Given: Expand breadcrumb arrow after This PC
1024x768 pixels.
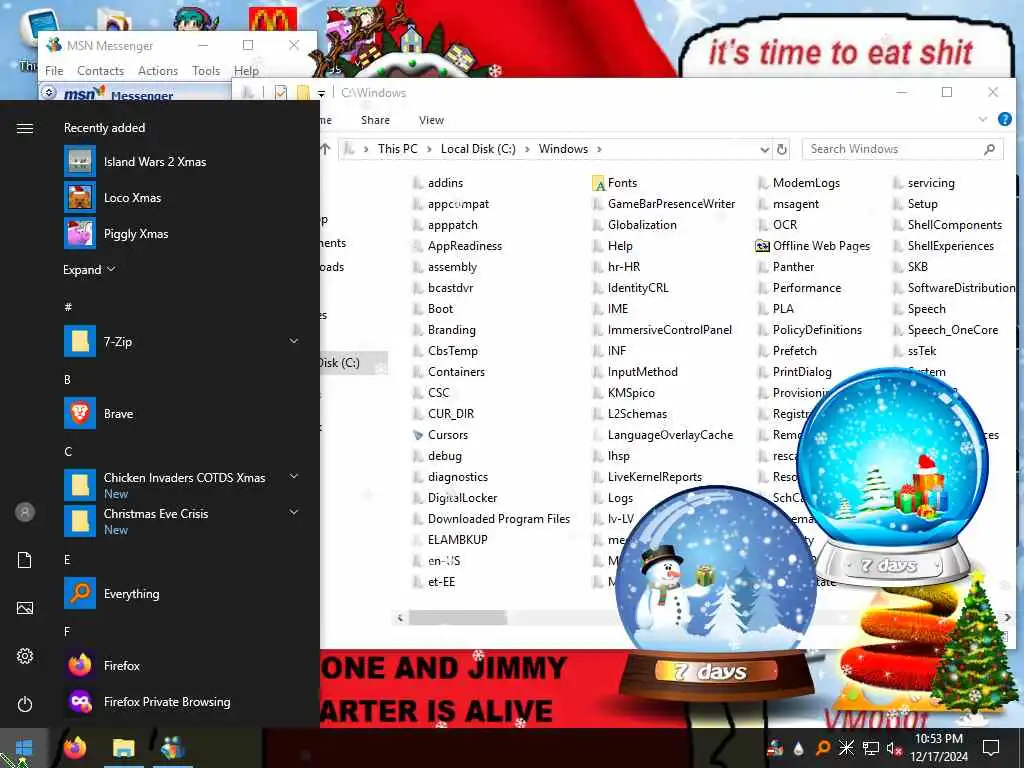Looking at the screenshot, I should coord(429,150).
